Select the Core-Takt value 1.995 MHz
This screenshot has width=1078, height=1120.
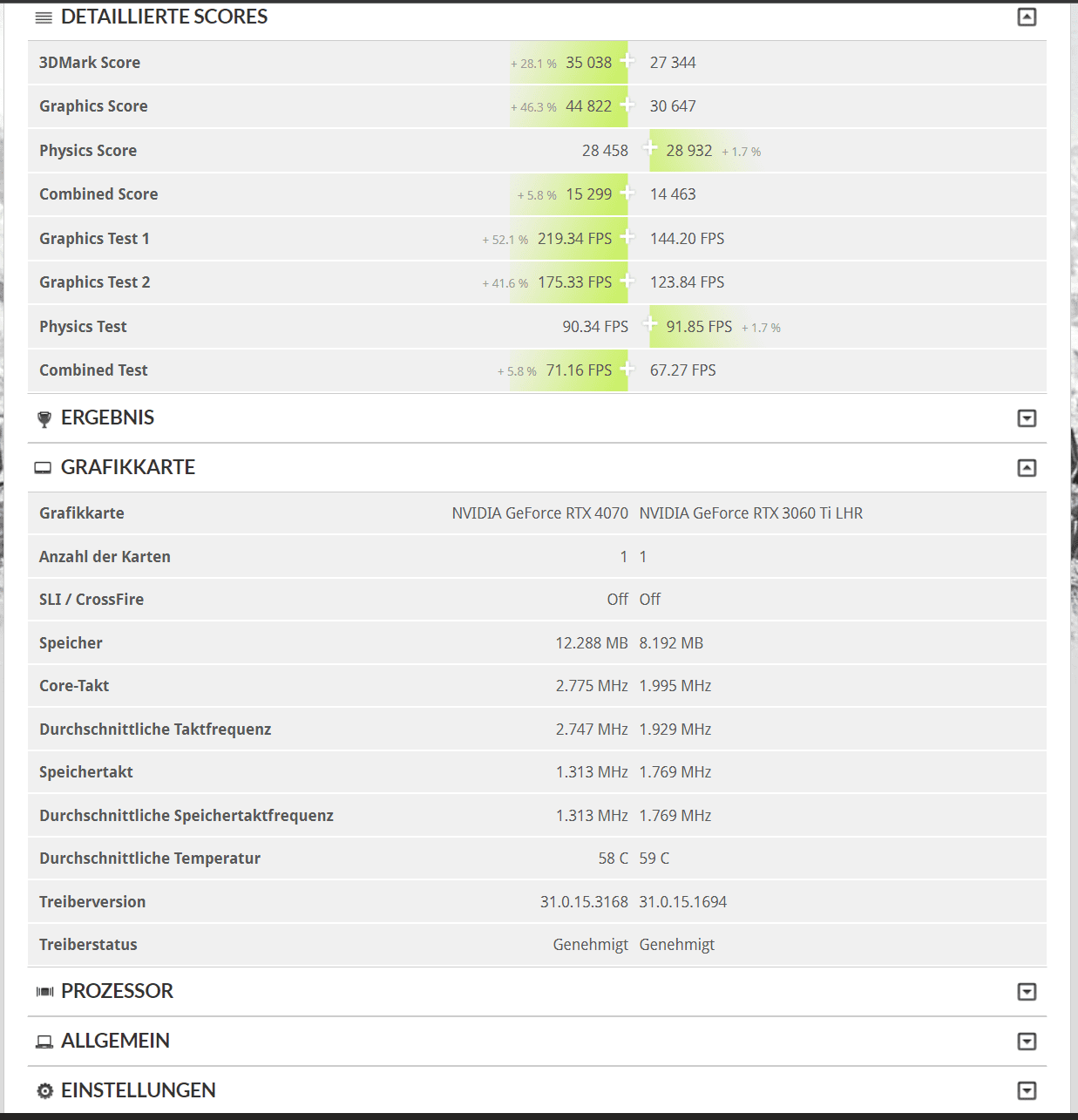click(675, 686)
